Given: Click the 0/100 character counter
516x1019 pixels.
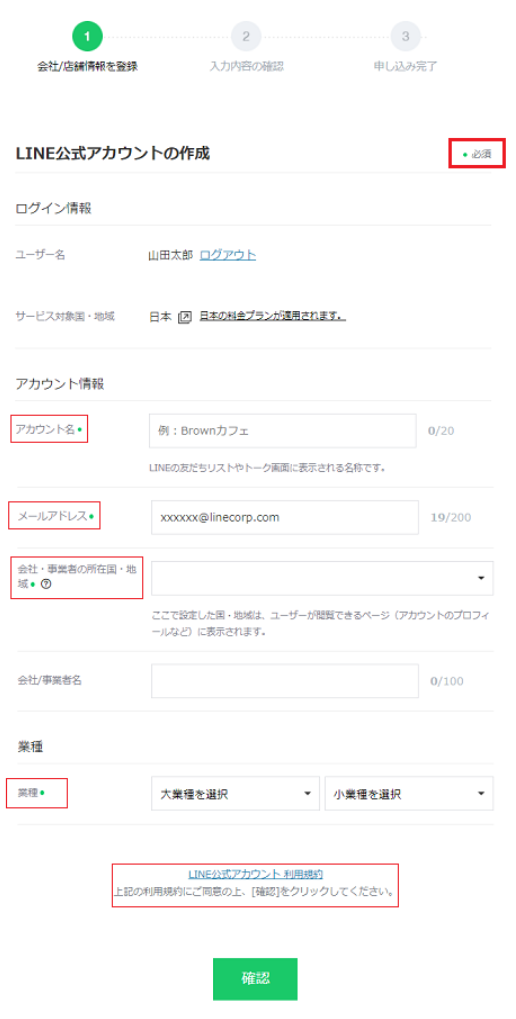Looking at the screenshot, I should [447, 681].
